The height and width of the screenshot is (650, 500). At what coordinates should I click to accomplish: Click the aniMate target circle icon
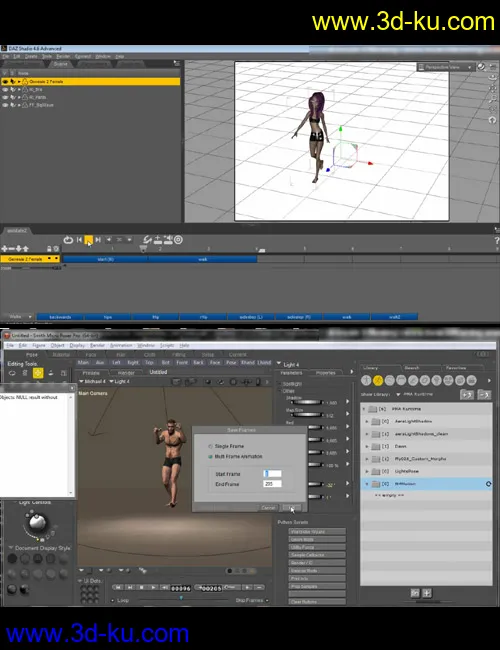178,240
